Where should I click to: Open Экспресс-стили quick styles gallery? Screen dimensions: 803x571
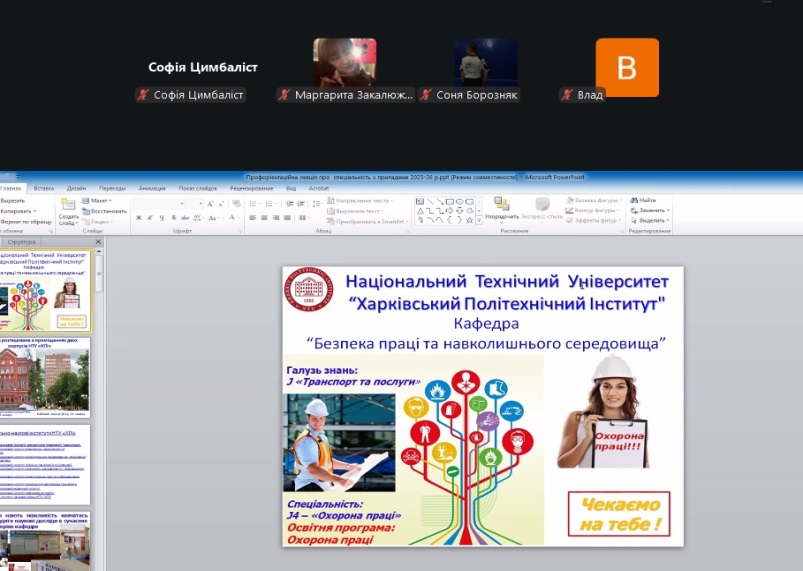tap(542, 209)
